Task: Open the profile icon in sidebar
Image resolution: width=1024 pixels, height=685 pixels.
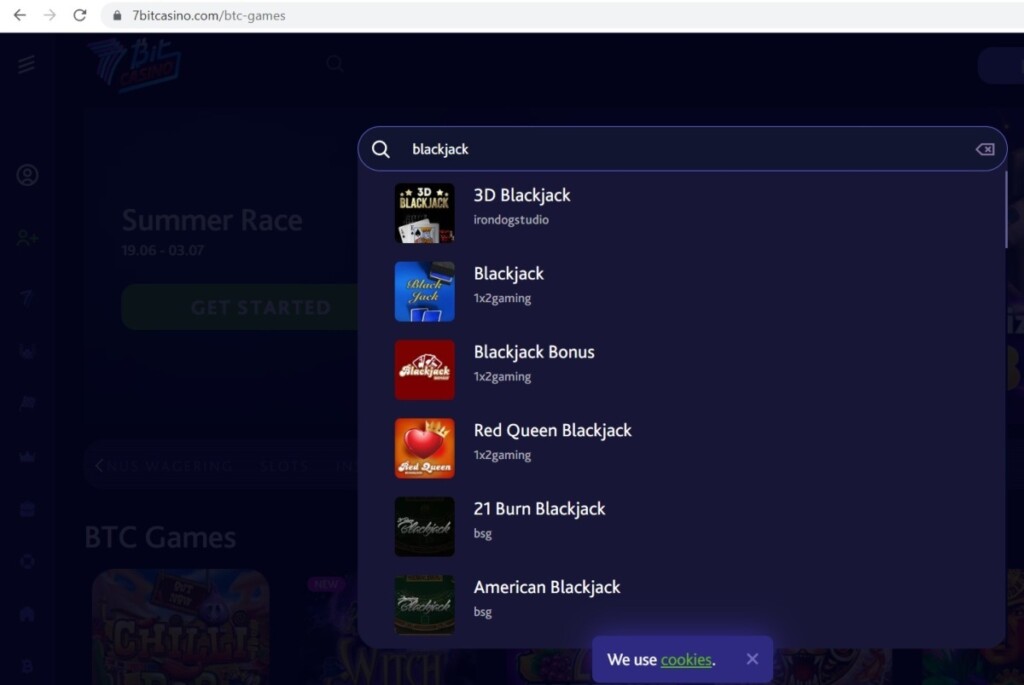Action: tap(27, 175)
